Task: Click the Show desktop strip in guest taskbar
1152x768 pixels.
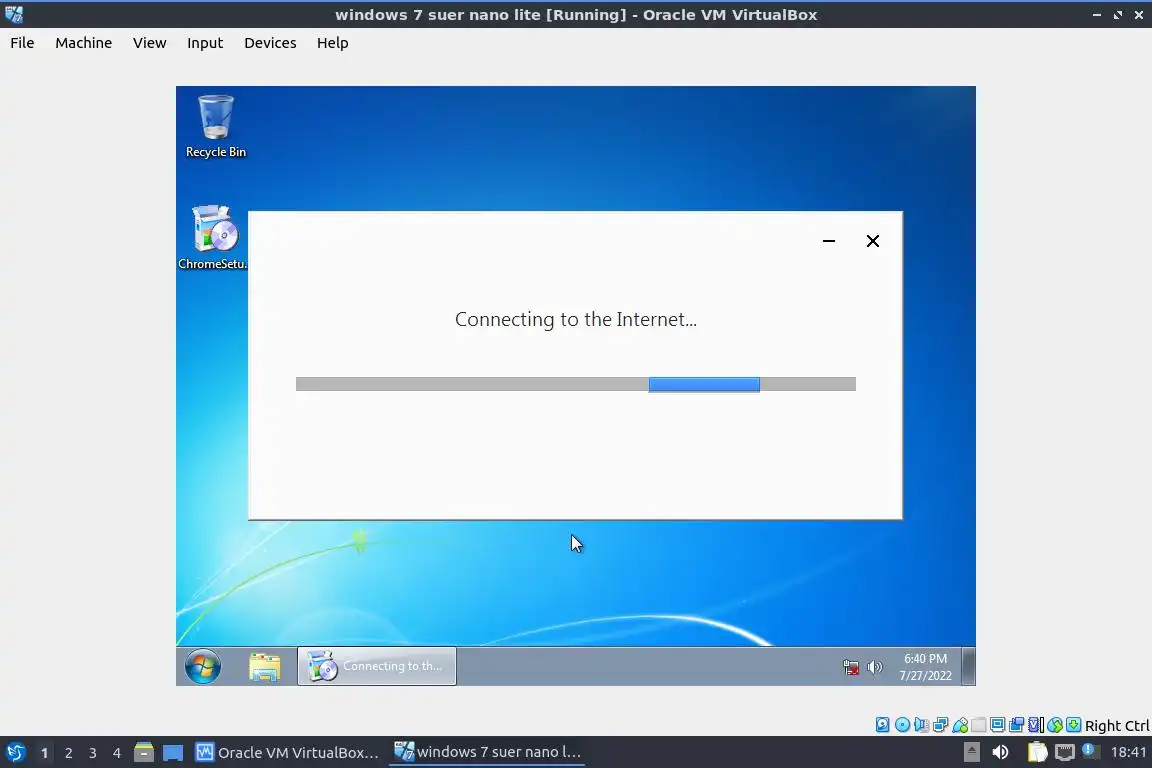Action: tap(969, 666)
